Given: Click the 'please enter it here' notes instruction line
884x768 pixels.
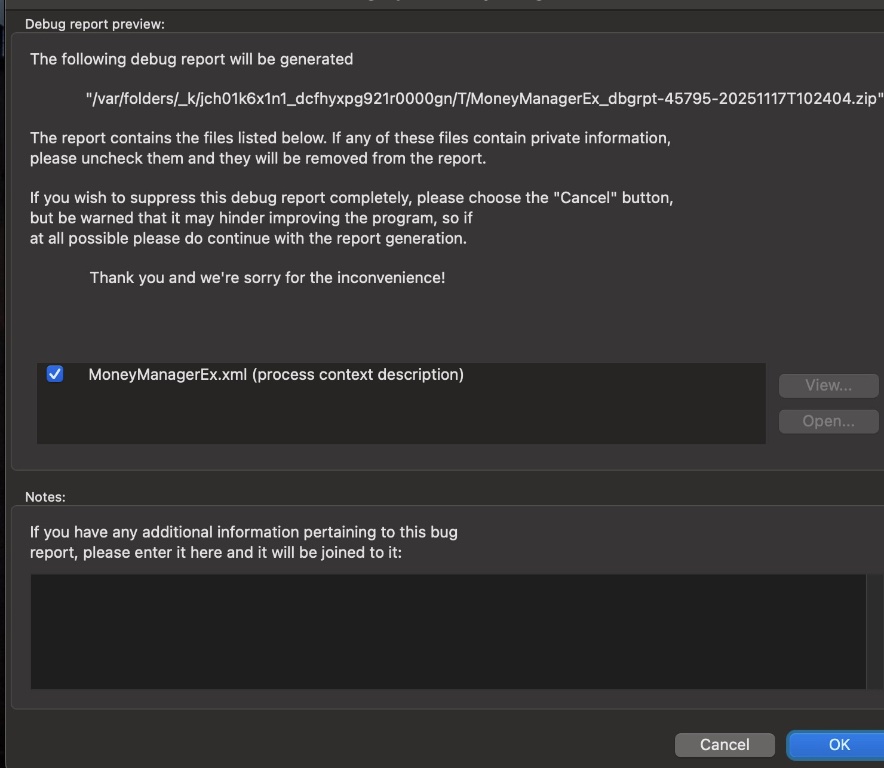Looking at the screenshot, I should [215, 552].
